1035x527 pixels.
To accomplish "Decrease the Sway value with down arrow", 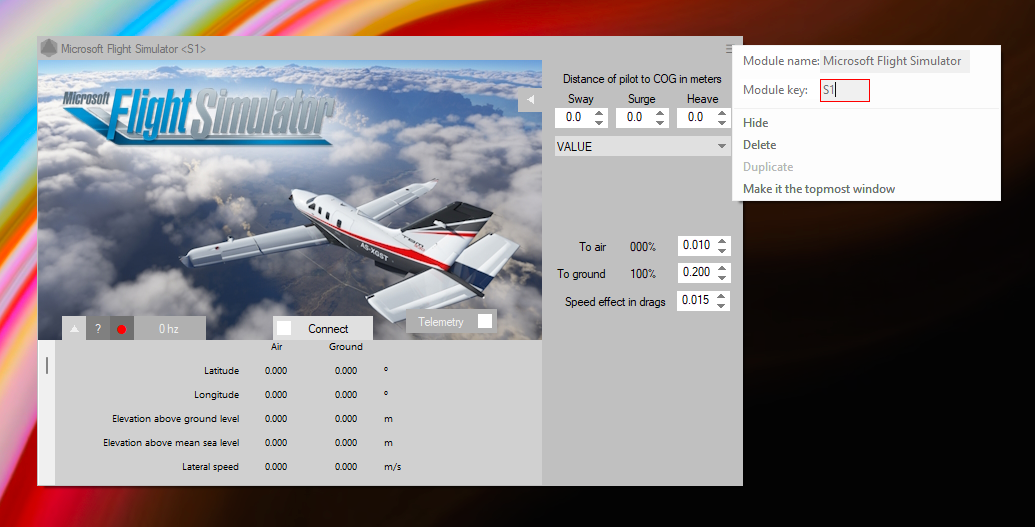I will 599,122.
